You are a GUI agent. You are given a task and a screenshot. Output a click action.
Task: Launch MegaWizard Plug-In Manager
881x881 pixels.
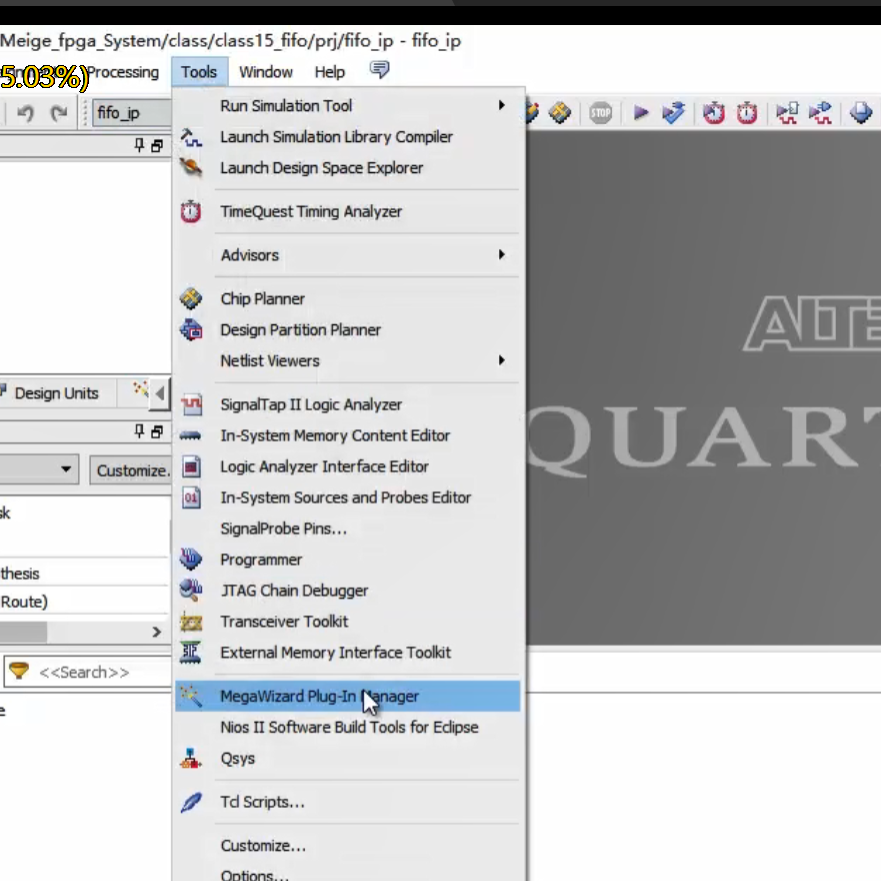point(347,696)
